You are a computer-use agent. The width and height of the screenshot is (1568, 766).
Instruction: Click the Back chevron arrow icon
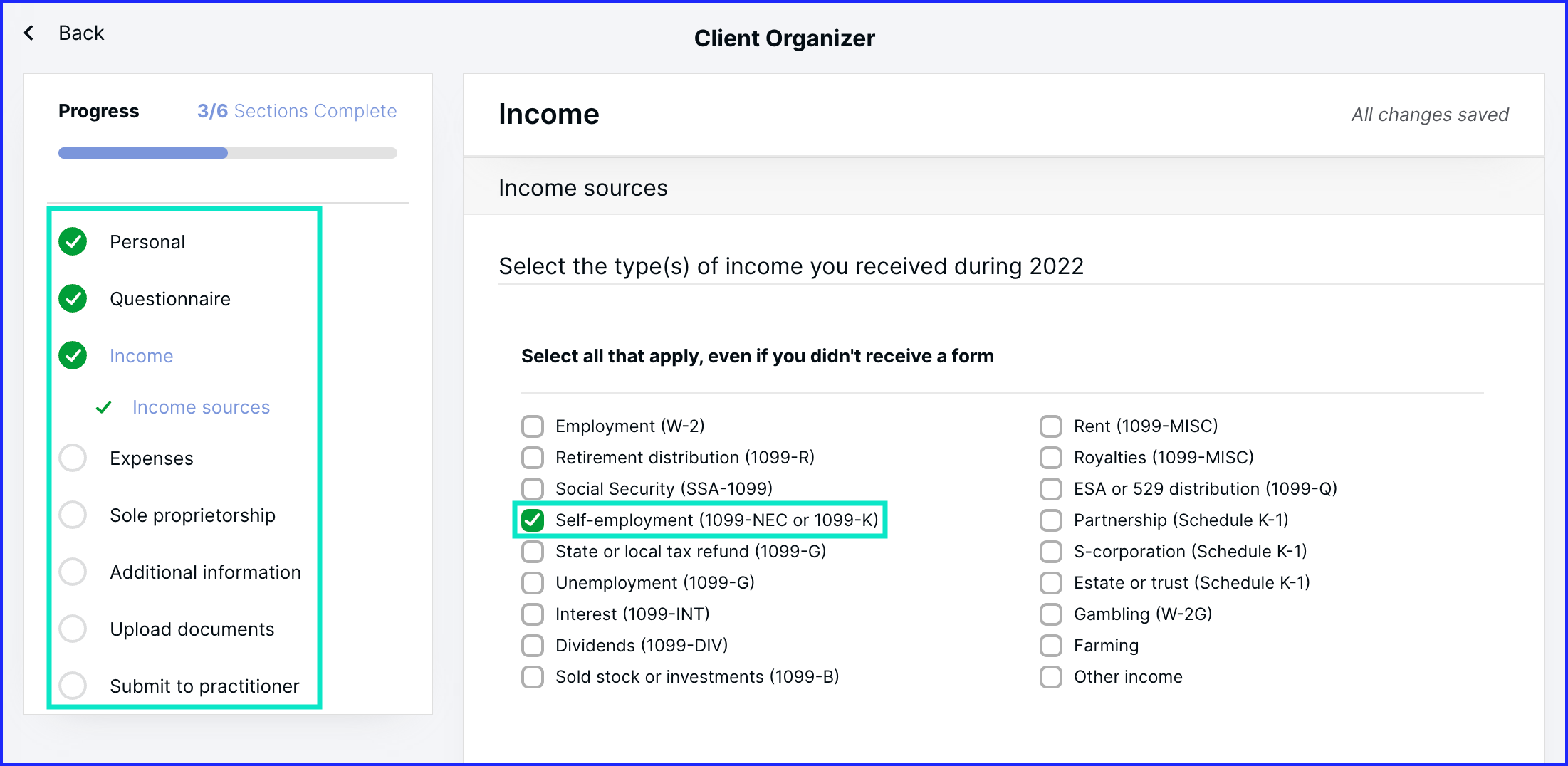28,33
